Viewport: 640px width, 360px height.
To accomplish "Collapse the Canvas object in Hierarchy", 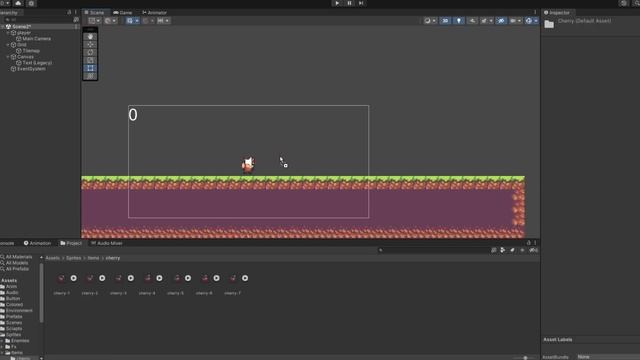I will (x=8, y=57).
